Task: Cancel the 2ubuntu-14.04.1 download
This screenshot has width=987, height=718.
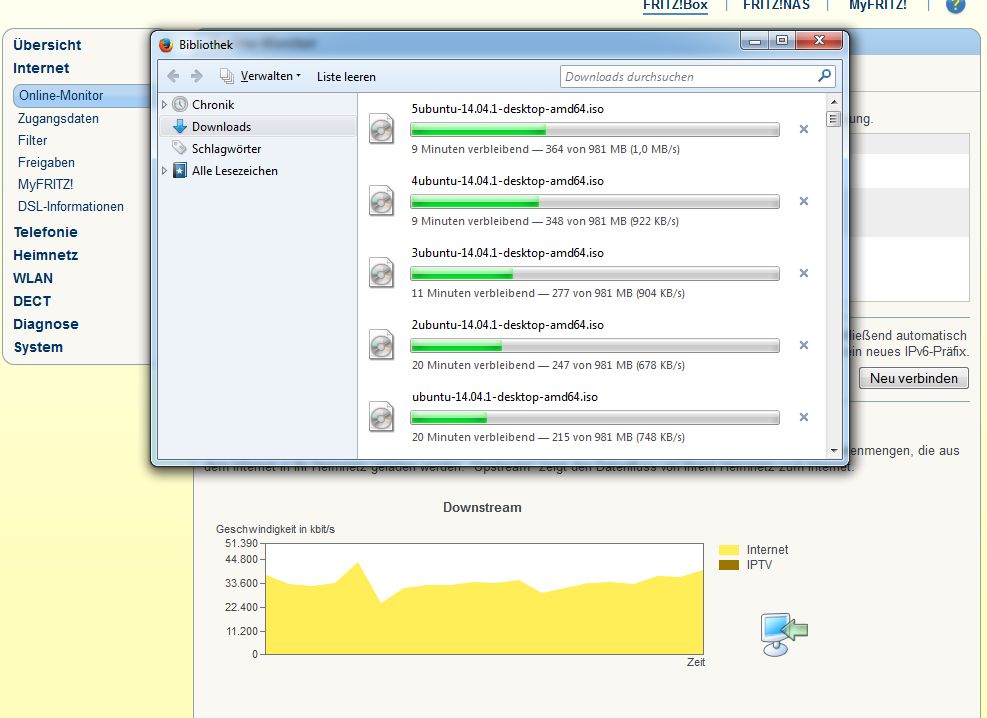Action: (x=804, y=345)
